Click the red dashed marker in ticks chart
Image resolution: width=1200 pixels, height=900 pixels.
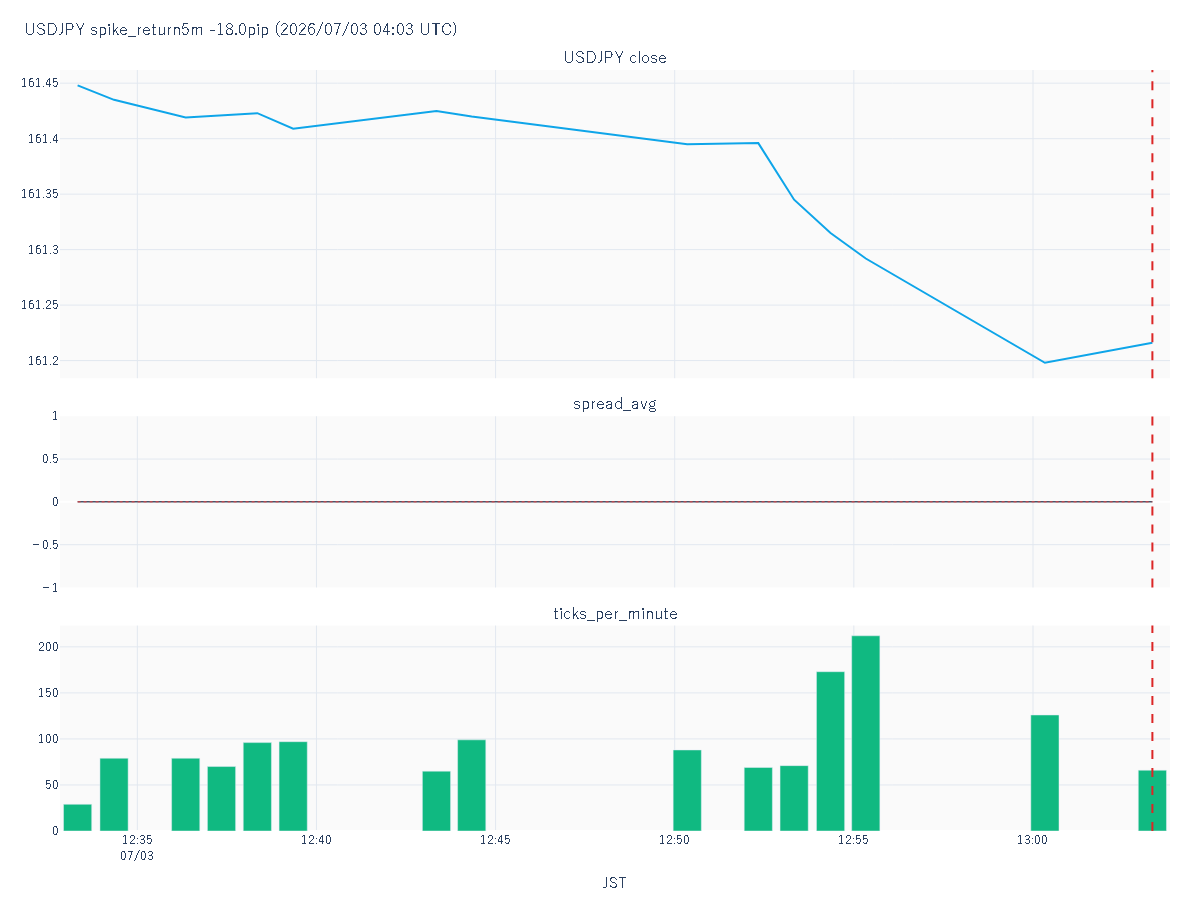click(1152, 728)
